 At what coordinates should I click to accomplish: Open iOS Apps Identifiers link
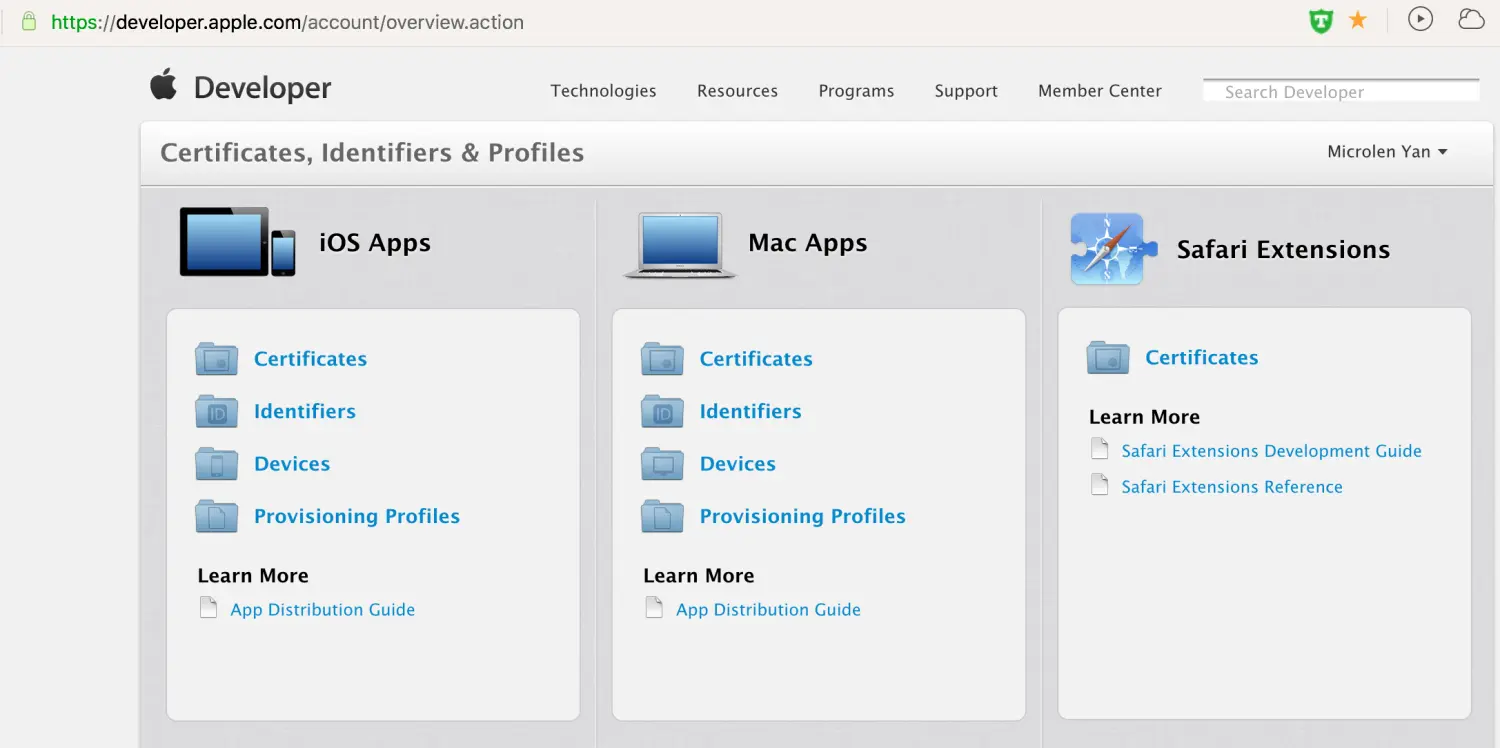[x=305, y=411]
